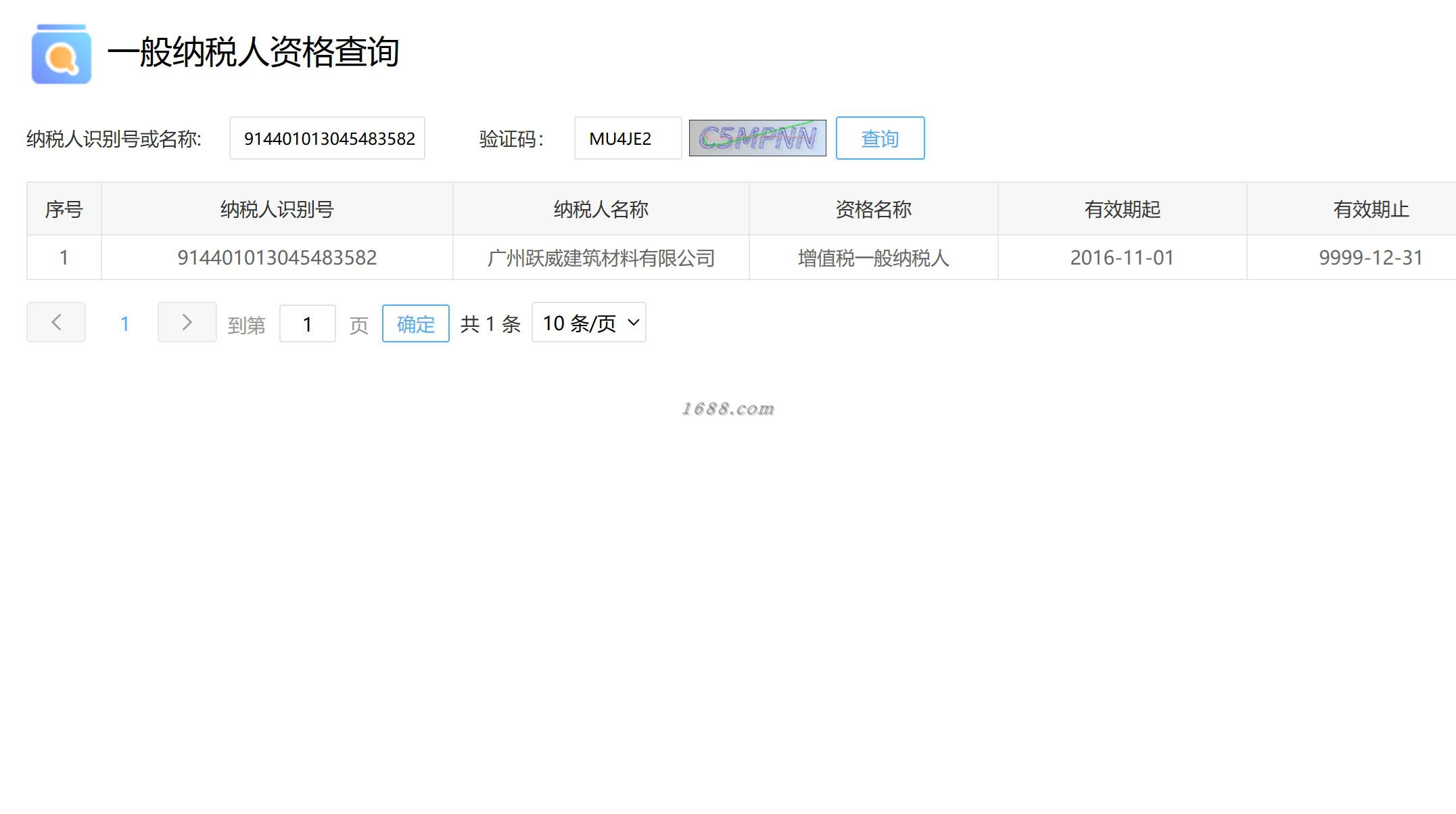Click the previous page arrow

(x=56, y=322)
